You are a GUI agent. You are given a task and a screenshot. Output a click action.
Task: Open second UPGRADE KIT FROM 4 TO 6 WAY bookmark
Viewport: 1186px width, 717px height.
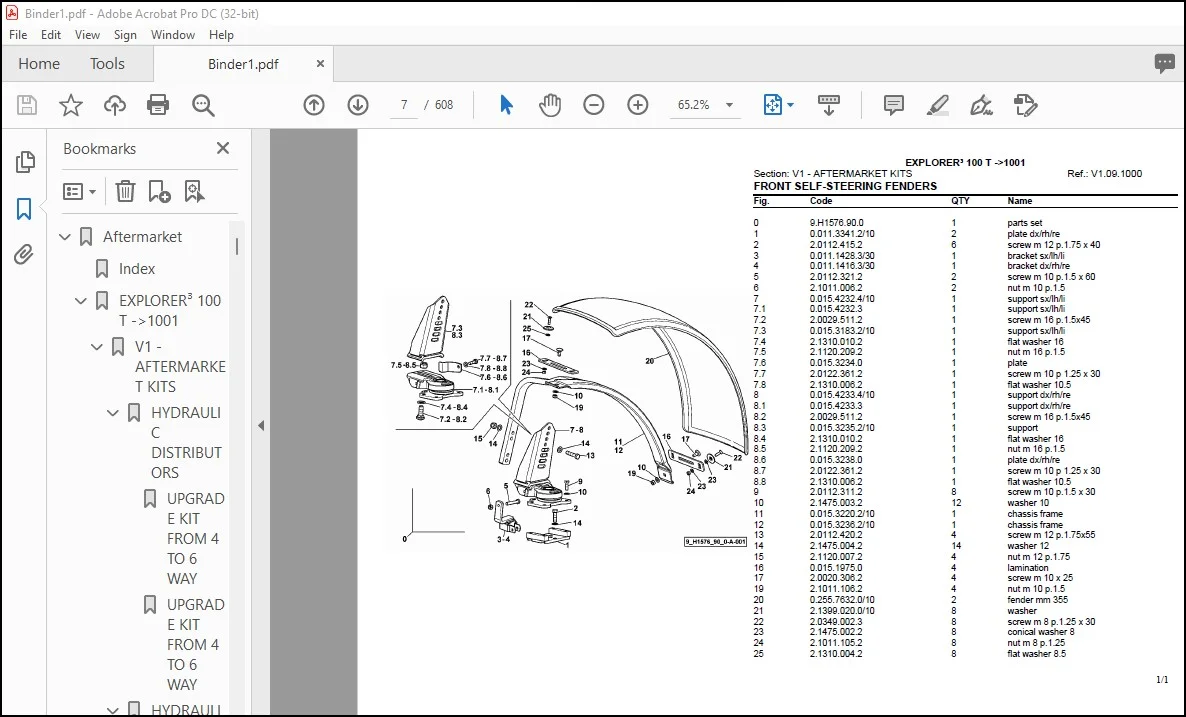[196, 644]
